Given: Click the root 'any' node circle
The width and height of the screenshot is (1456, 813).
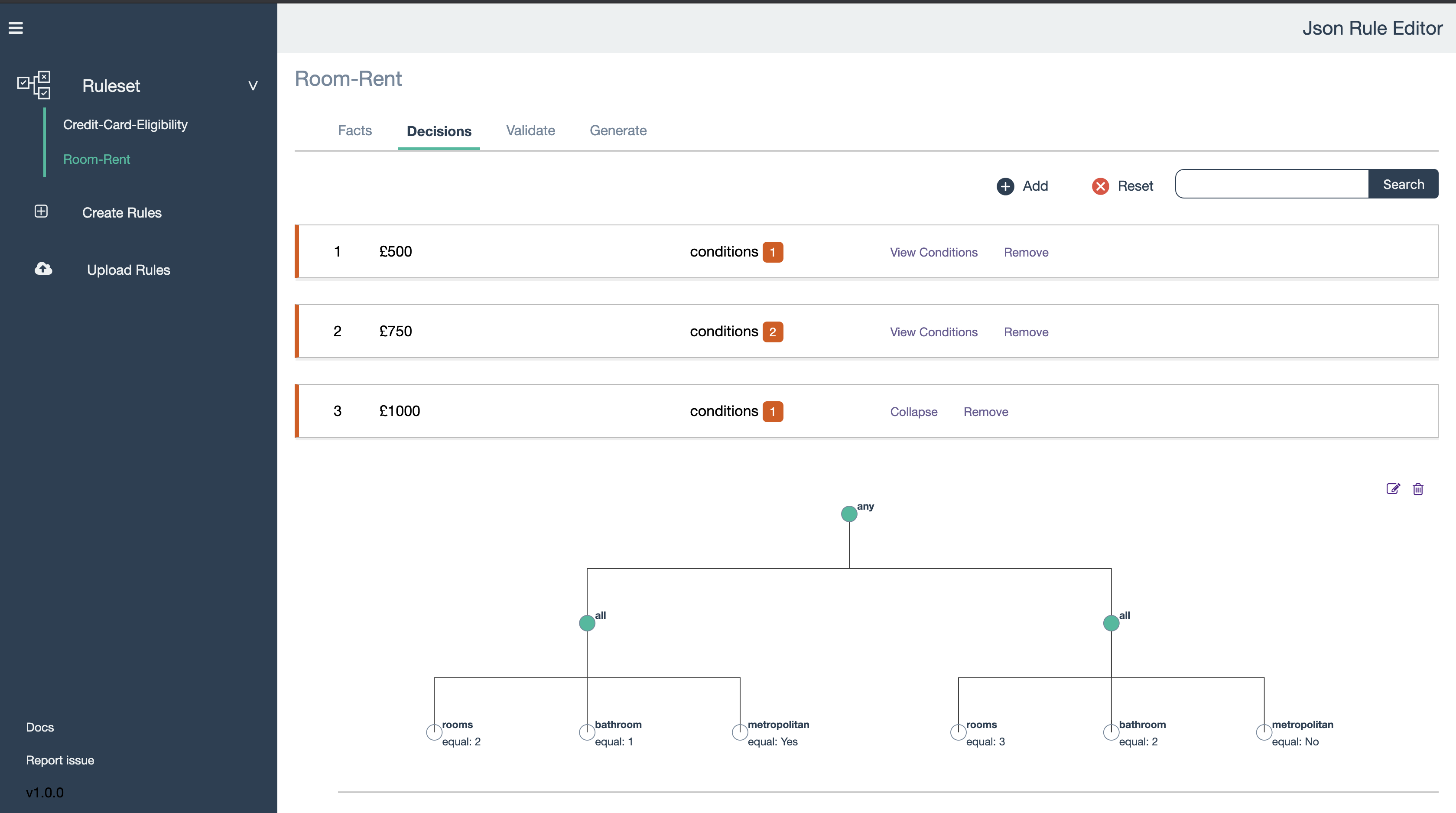Looking at the screenshot, I should (x=848, y=514).
